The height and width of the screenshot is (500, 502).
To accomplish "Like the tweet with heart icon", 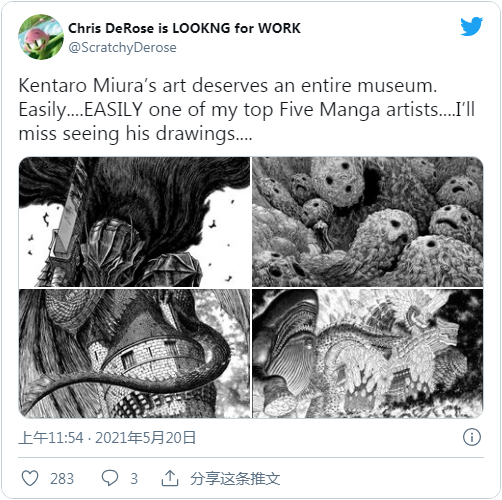I will pos(30,478).
